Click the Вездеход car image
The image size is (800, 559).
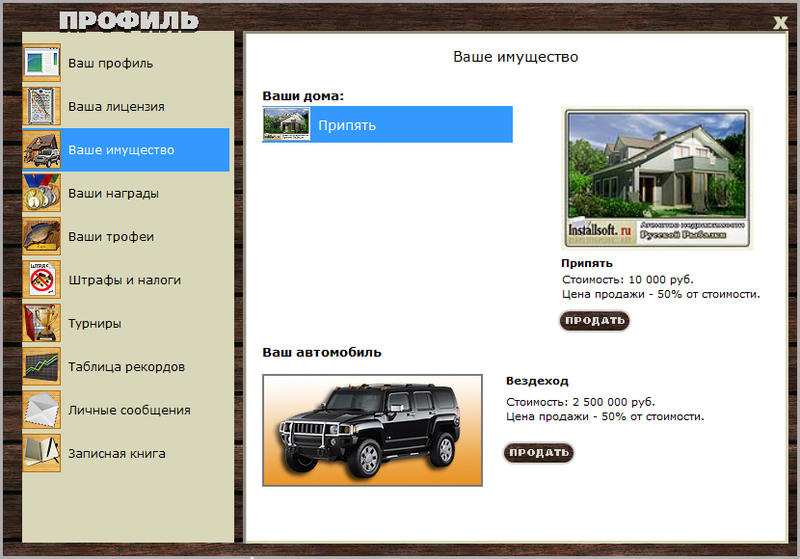[372, 430]
